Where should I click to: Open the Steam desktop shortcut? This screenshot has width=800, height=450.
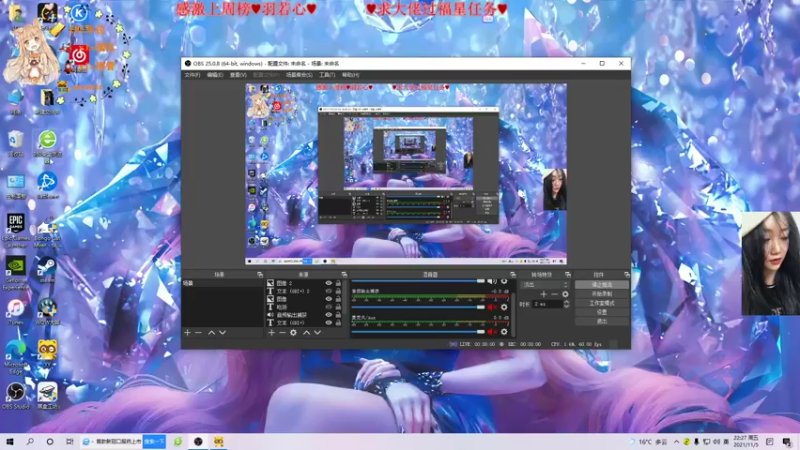click(47, 270)
